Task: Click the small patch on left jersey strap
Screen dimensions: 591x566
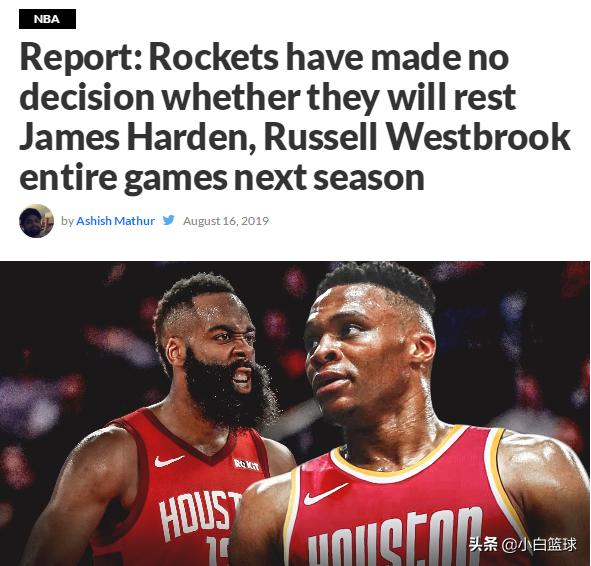Action: [x=247, y=465]
